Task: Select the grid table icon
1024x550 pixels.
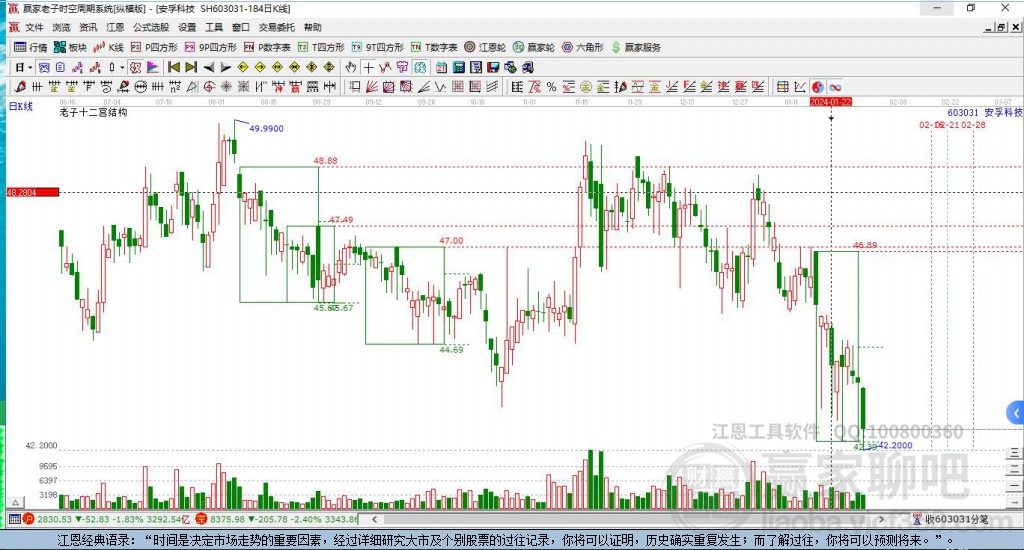Action: [x=782, y=86]
